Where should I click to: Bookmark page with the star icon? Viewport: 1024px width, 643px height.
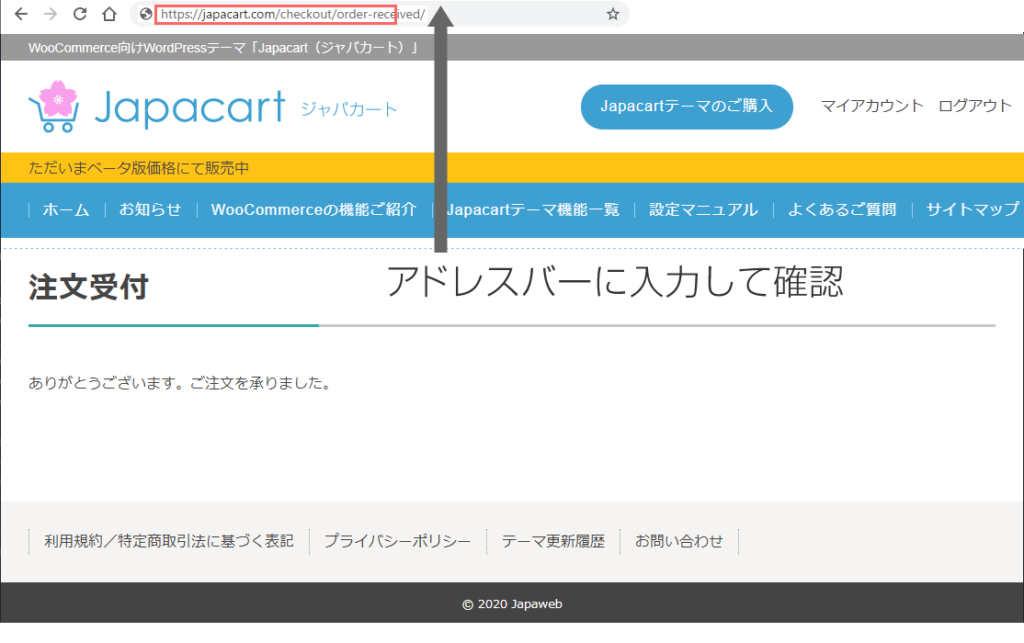613,14
